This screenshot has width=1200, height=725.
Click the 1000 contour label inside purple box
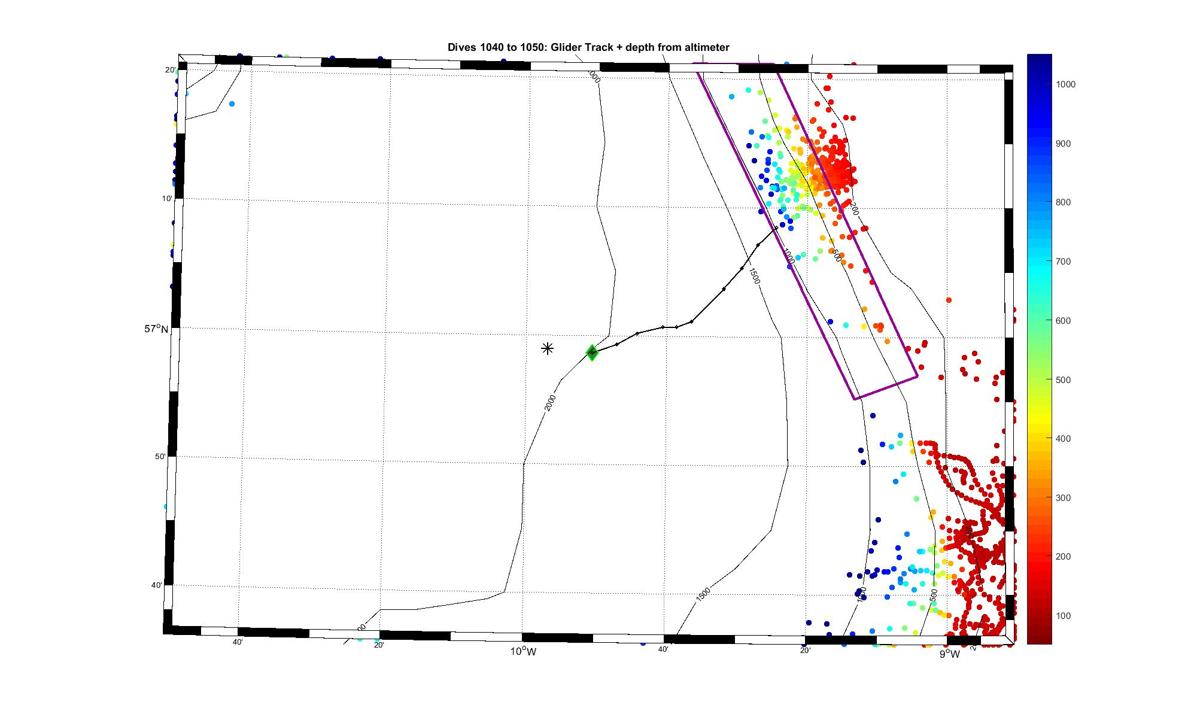pyautogui.click(x=788, y=258)
